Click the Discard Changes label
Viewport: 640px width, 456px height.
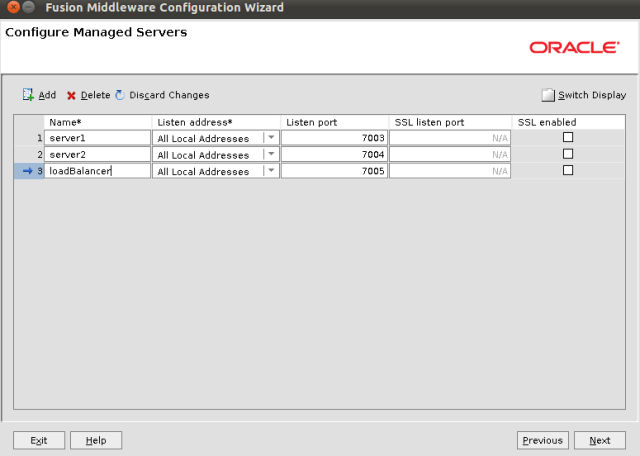pyautogui.click(x=169, y=95)
